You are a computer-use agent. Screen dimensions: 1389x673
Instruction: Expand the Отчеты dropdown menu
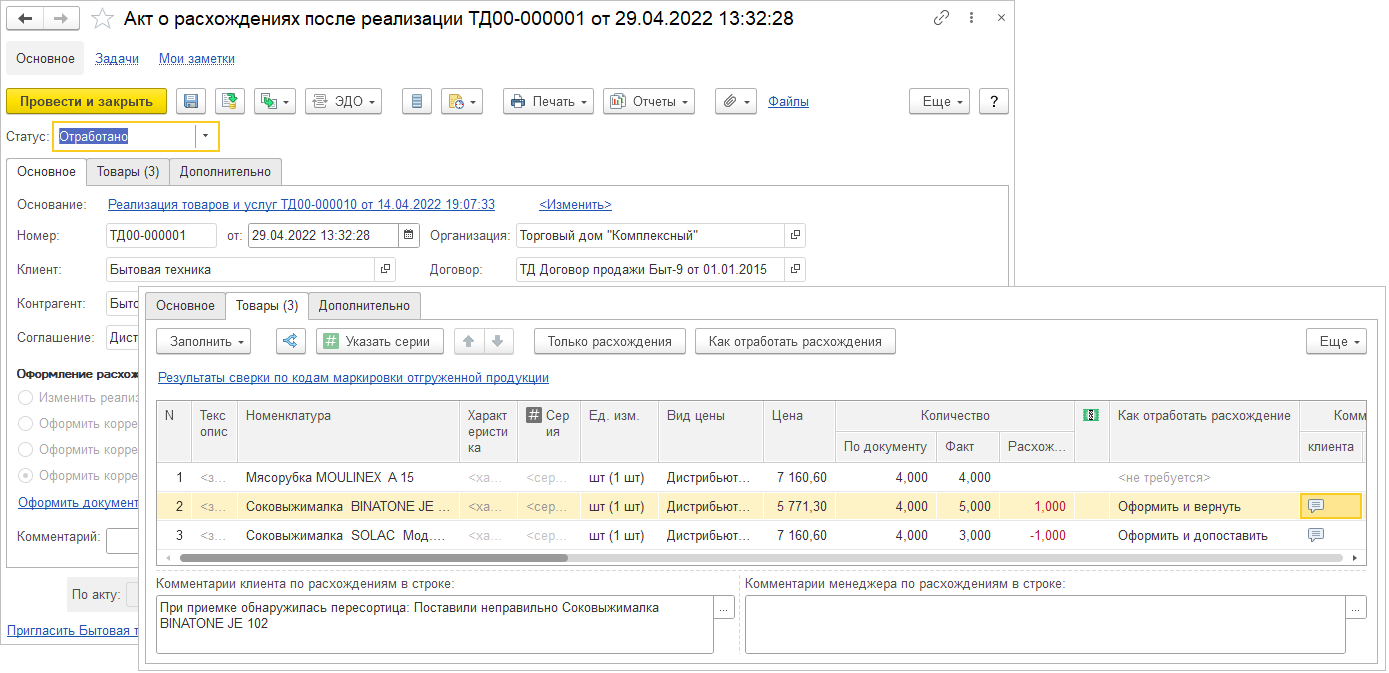pyautogui.click(x=648, y=101)
